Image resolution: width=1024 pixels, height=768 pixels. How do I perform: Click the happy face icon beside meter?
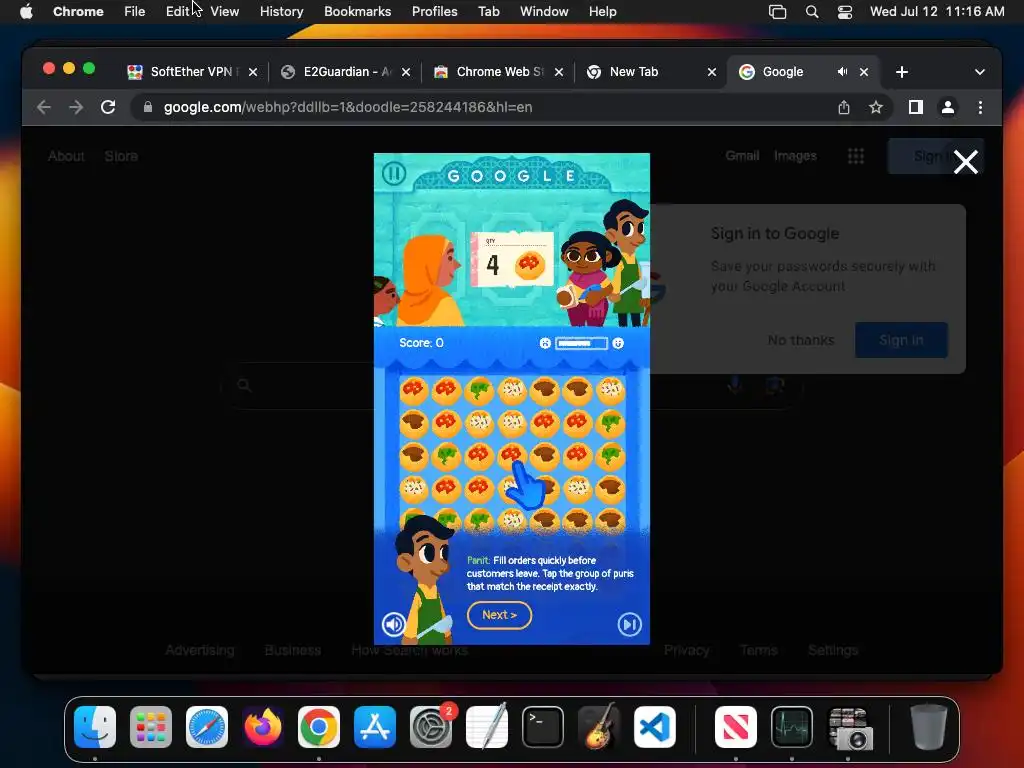coord(618,344)
